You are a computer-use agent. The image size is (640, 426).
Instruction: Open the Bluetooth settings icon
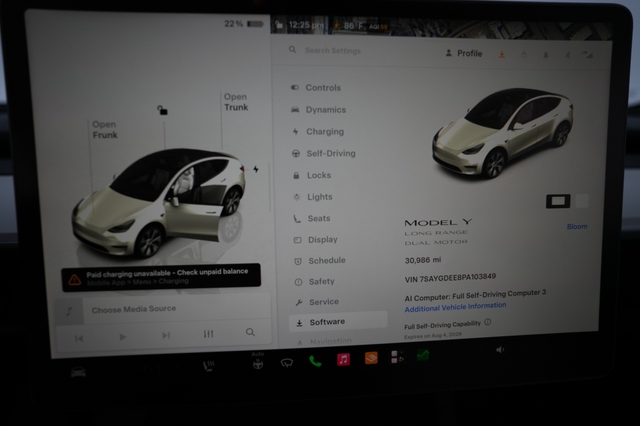567,55
